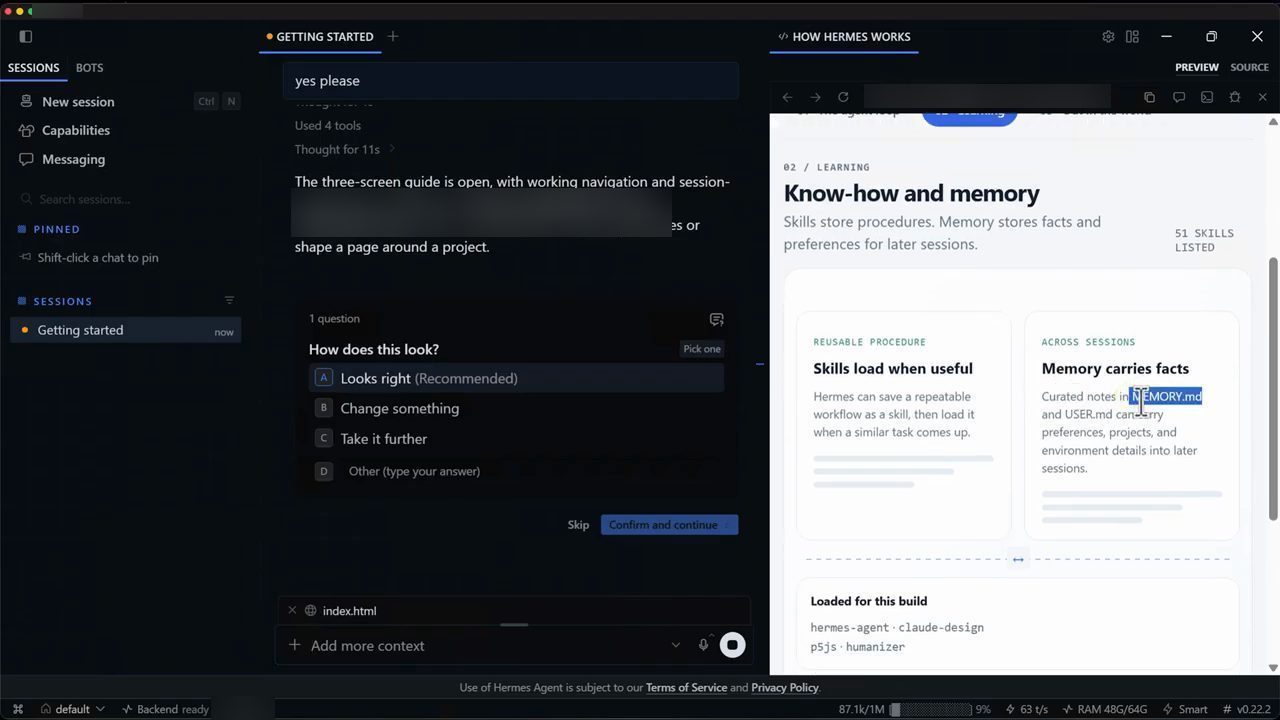This screenshot has width=1280, height=720.
Task: Reload the preview page
Action: [843, 97]
